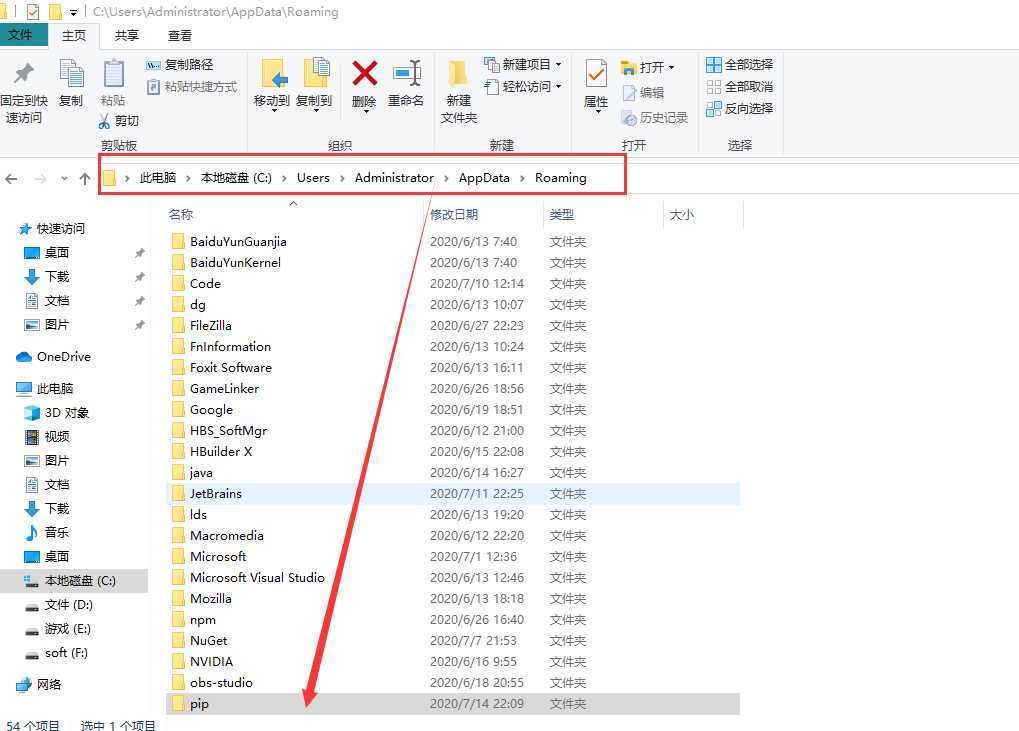Open the Move to (移动到) menu

click(x=272, y=86)
